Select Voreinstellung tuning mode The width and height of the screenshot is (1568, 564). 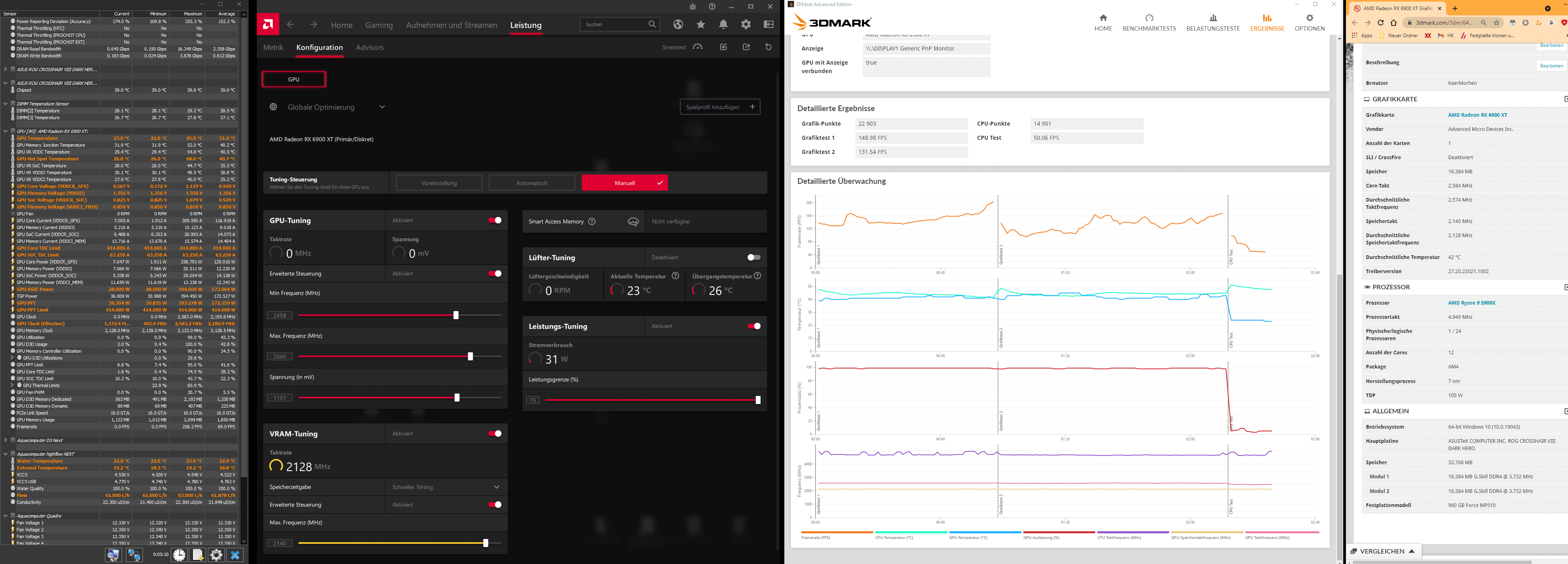click(439, 183)
